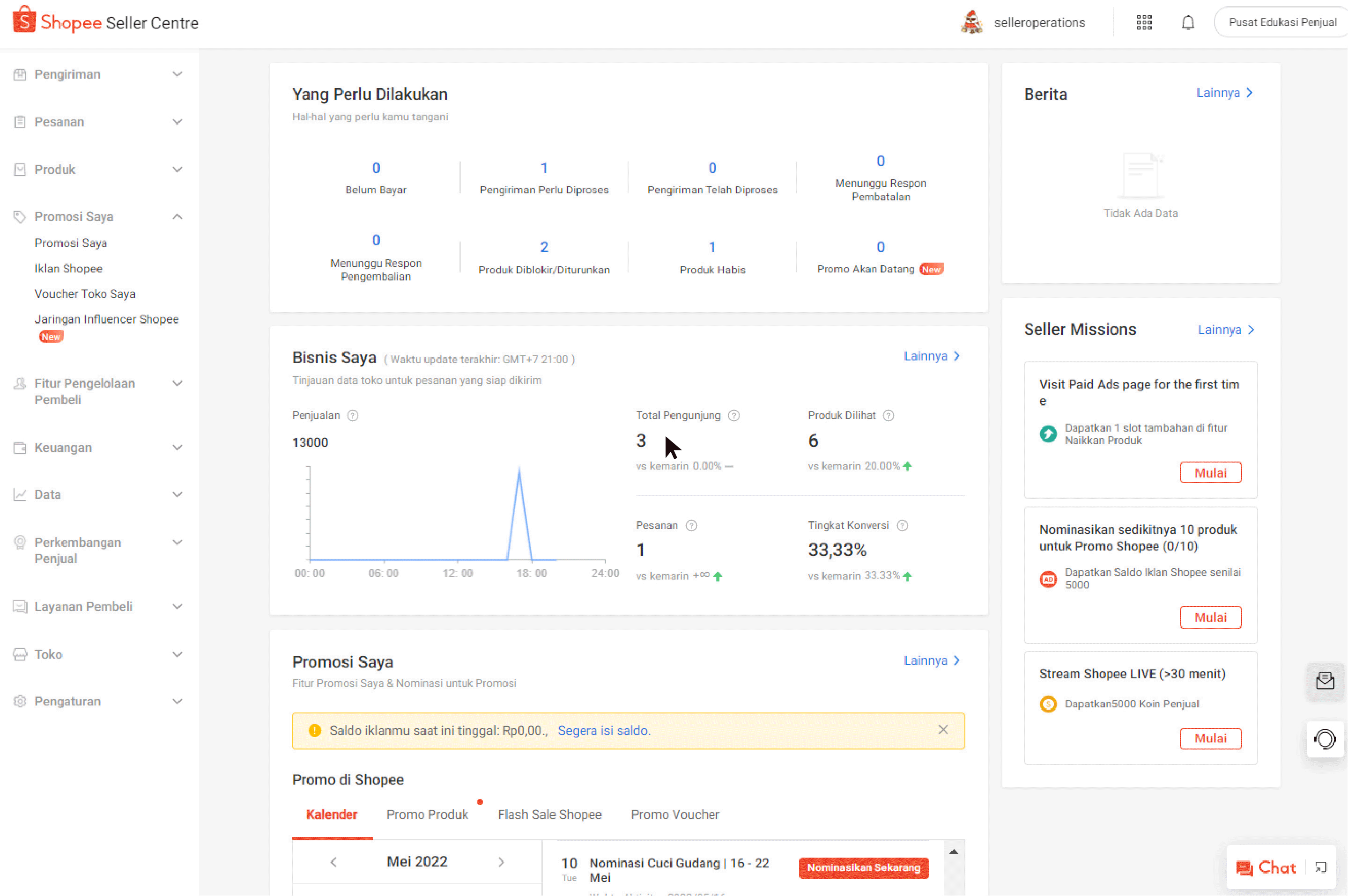The height and width of the screenshot is (896, 1348).
Task: Open the notifications bell icon
Action: pyautogui.click(x=1187, y=22)
